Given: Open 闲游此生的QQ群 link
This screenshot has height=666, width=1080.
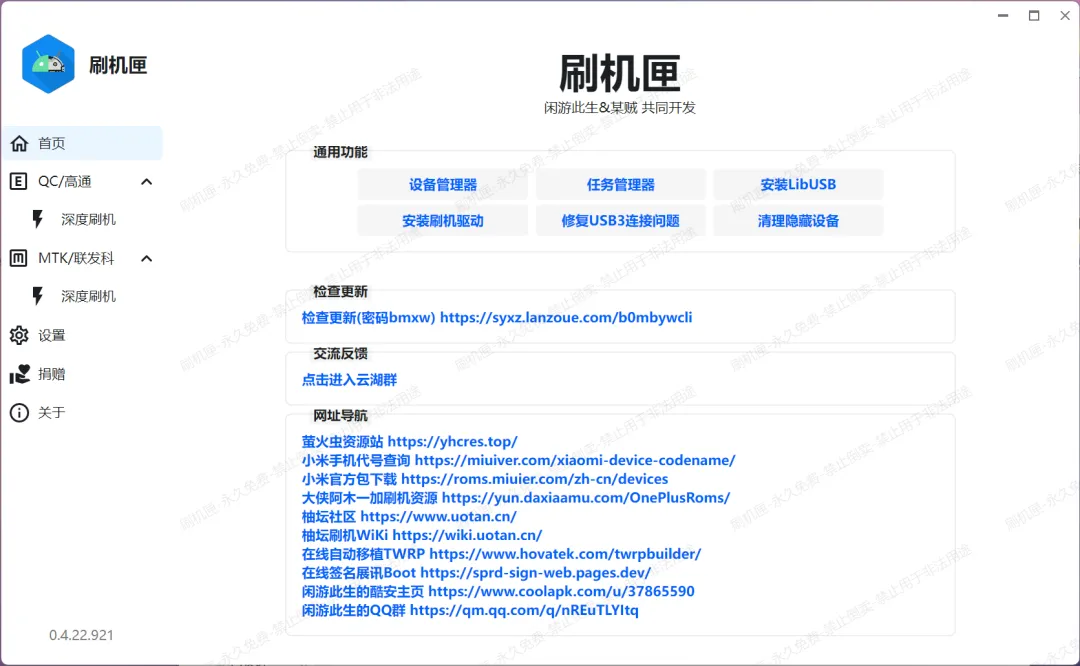Looking at the screenshot, I should [x=470, y=610].
